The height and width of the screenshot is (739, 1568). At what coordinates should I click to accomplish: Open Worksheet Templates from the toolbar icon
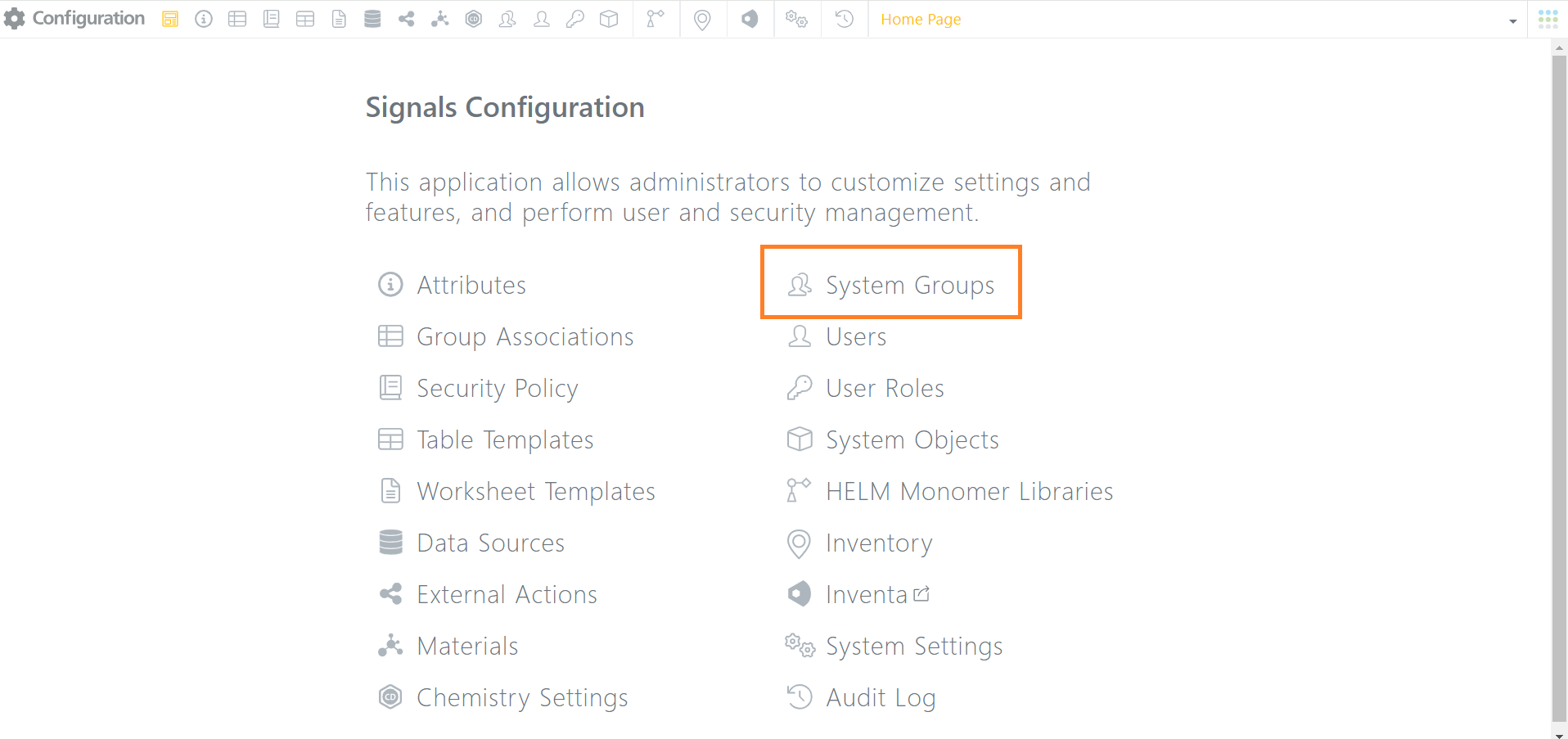339,19
